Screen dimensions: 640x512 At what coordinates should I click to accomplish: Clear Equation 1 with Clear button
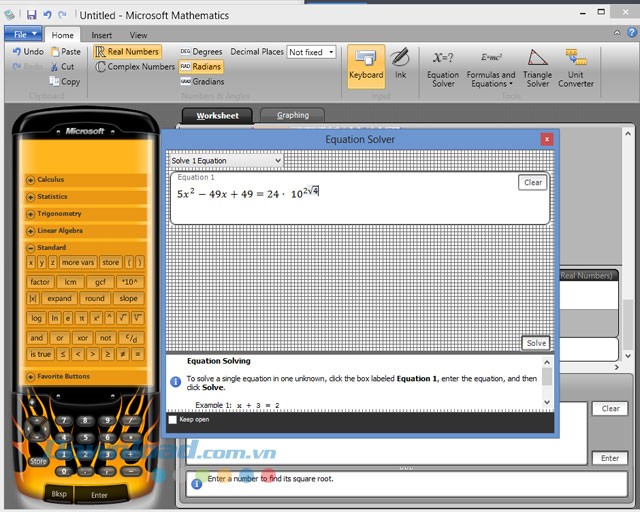click(533, 182)
